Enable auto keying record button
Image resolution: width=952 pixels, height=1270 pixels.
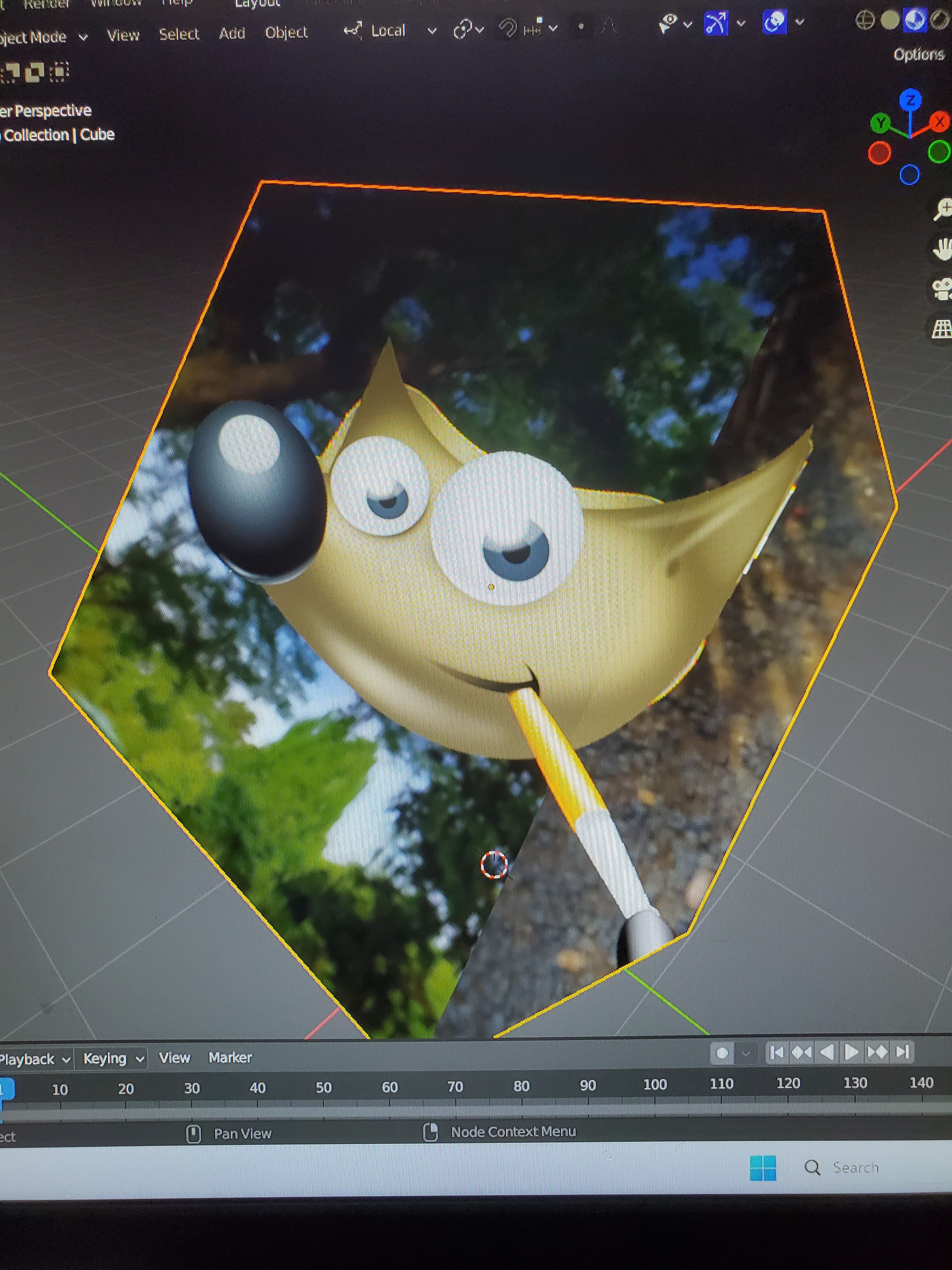coord(722,1052)
